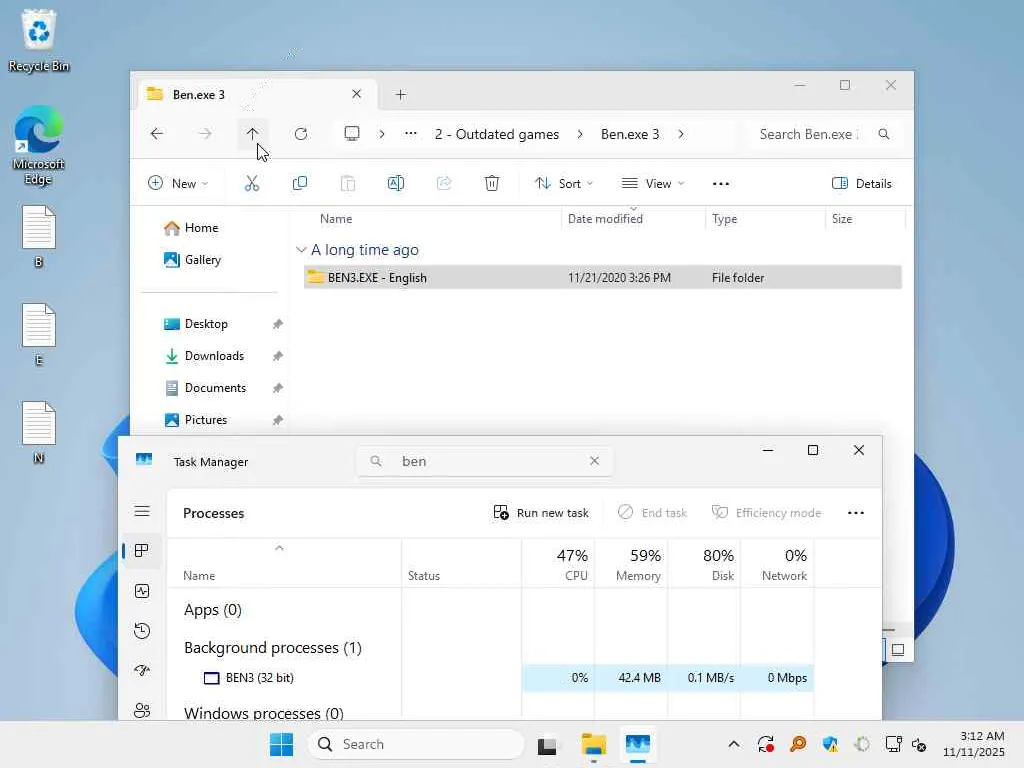The image size is (1024, 768).
Task: Clear the Task Manager search text
Action: coord(594,461)
